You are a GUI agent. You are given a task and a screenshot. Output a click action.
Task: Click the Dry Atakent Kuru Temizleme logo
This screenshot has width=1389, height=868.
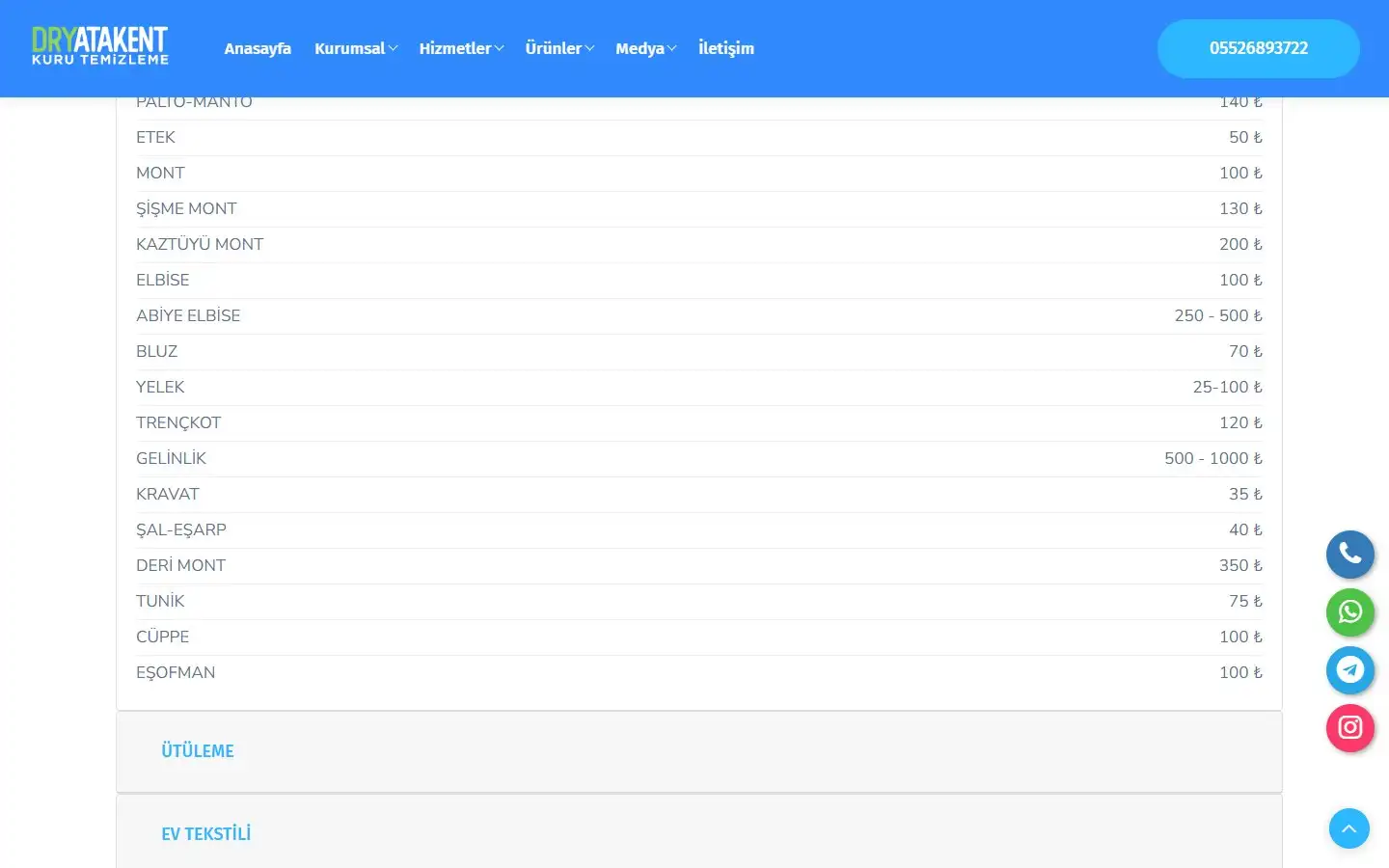pyautogui.click(x=100, y=46)
